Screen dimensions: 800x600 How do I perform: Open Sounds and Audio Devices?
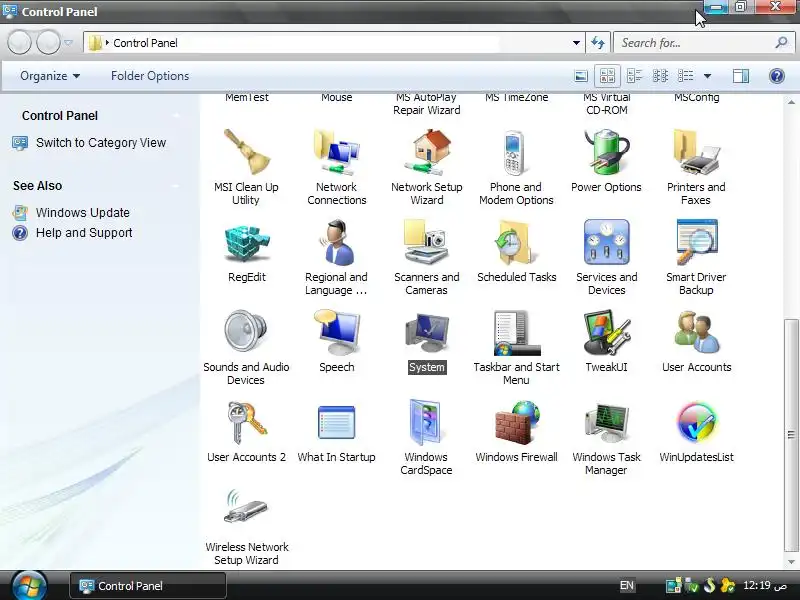[246, 347]
